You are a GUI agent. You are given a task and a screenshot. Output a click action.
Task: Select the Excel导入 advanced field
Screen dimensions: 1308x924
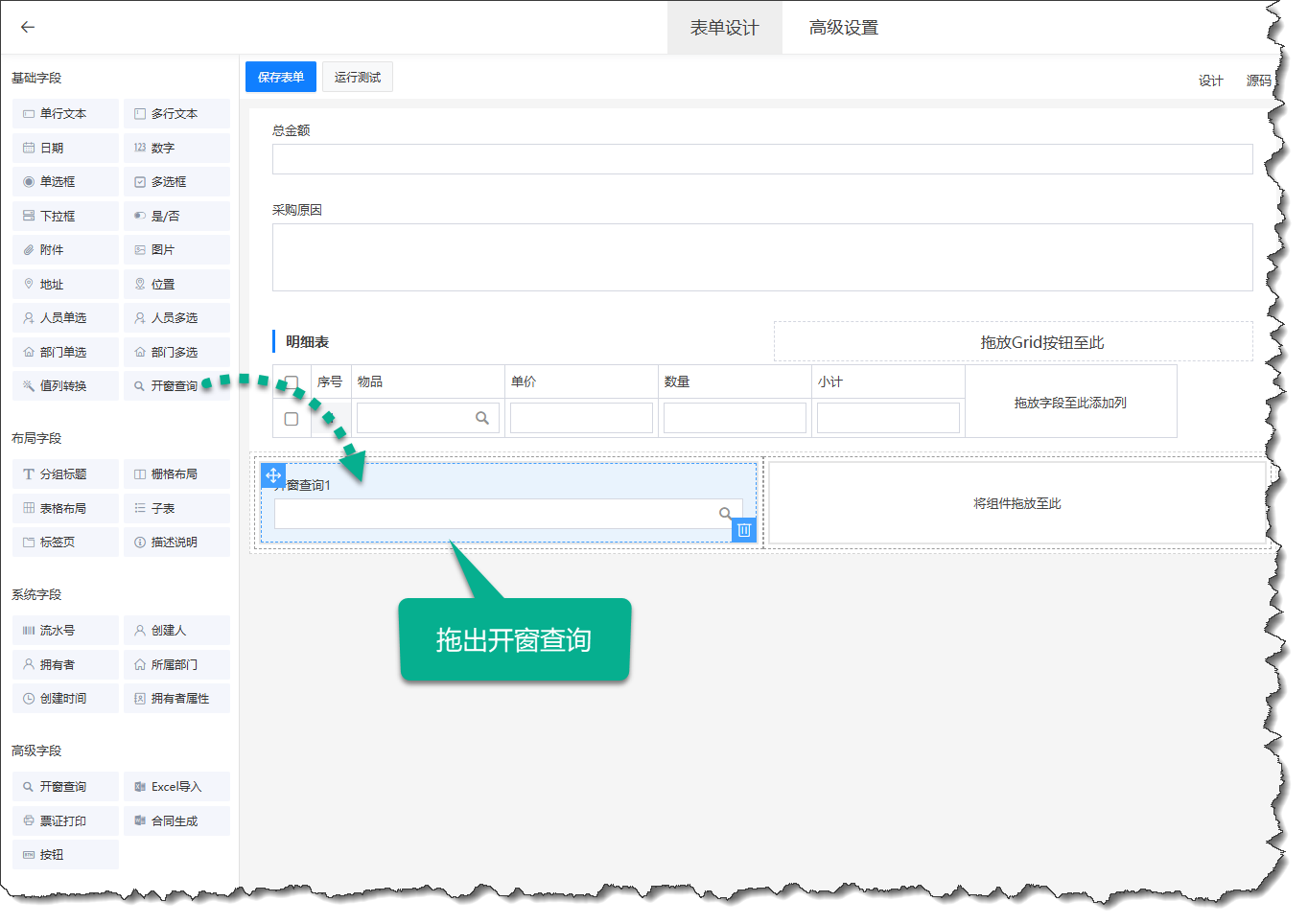click(176, 787)
